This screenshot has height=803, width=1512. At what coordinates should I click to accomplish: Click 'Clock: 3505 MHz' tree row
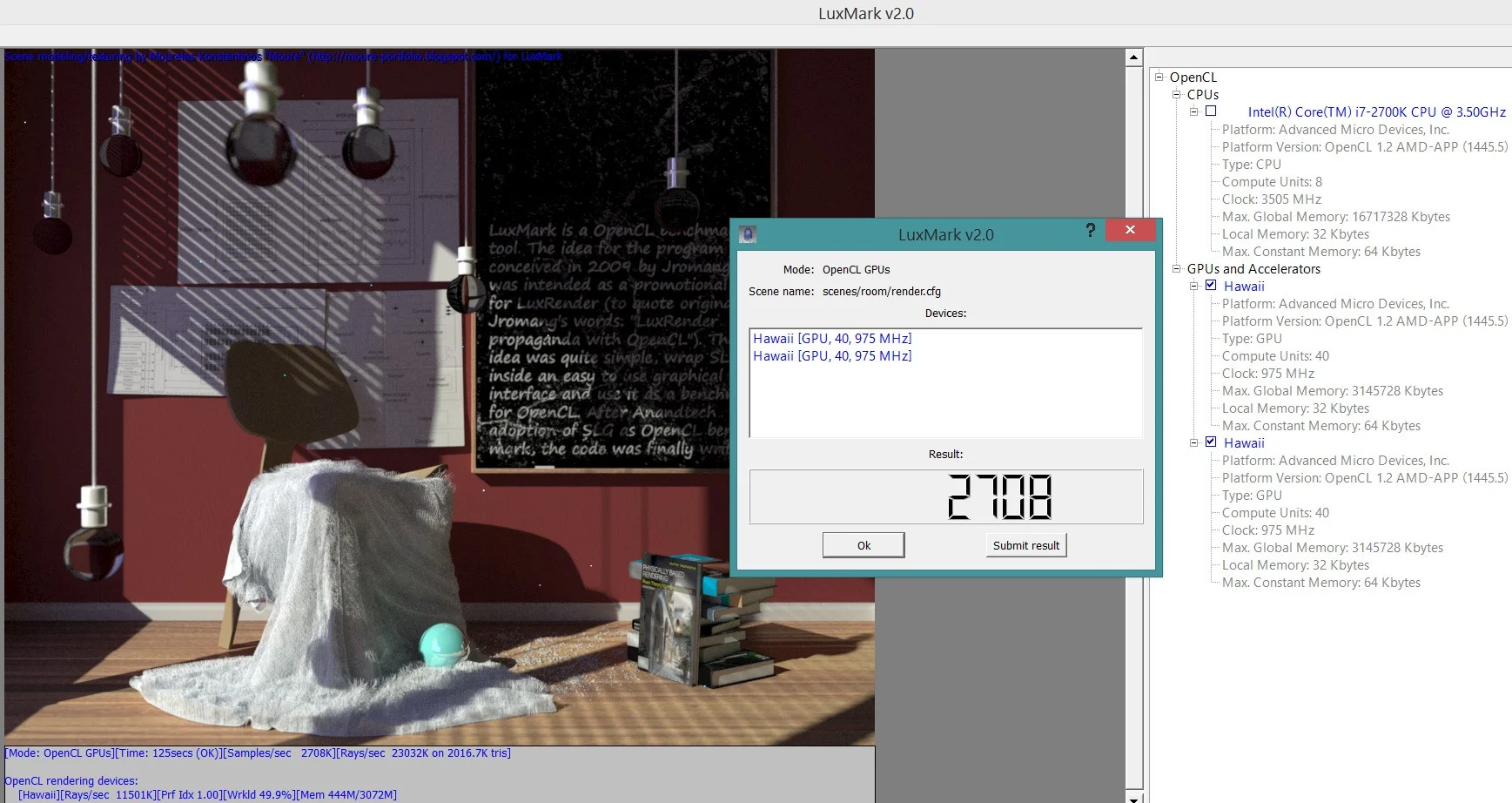click(1272, 199)
